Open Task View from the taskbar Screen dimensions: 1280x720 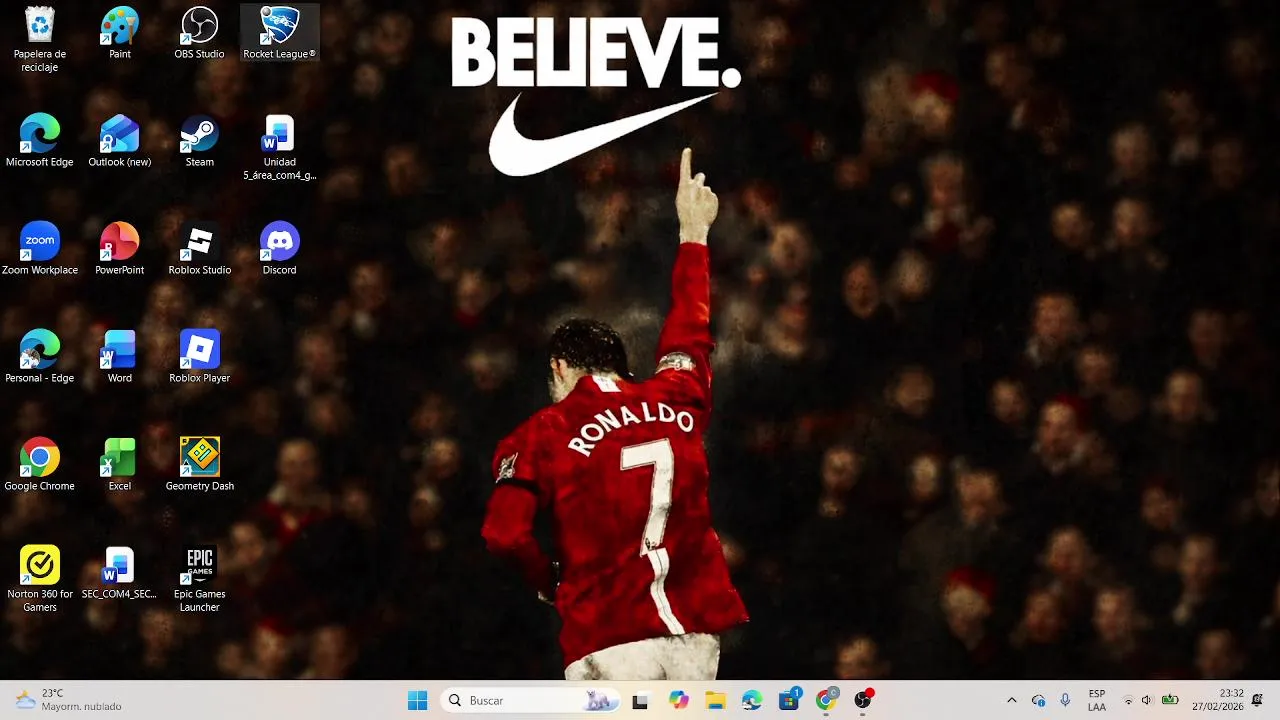(x=640, y=701)
